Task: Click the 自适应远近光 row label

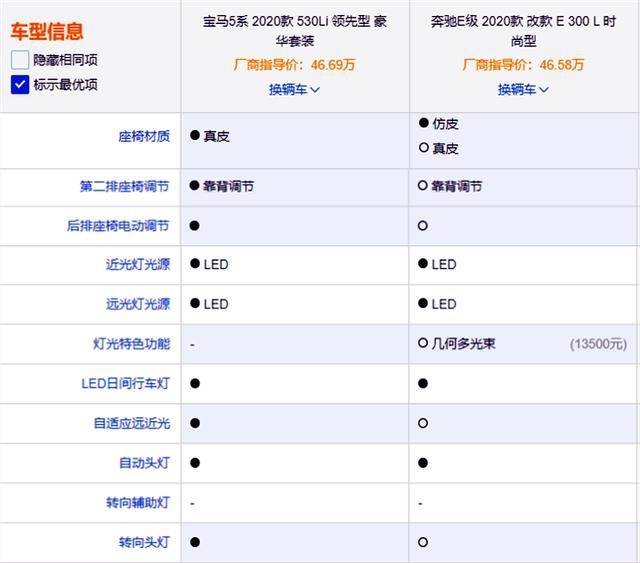Action: 131,423
